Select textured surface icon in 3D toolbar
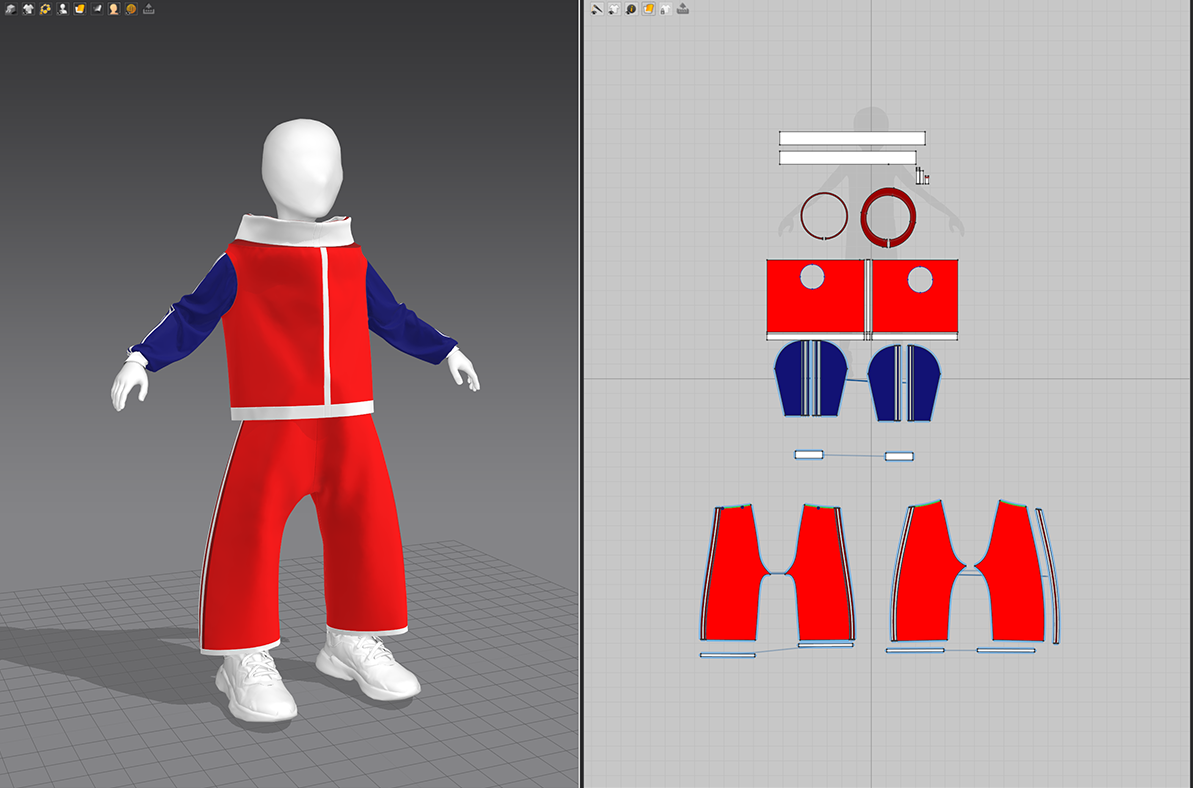 tap(79, 9)
